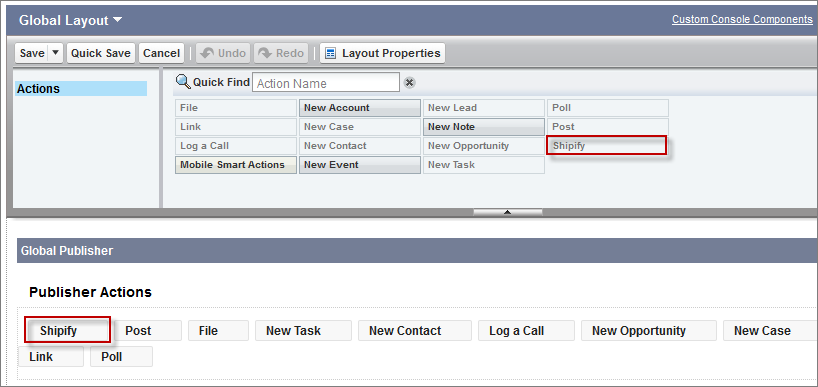Click the Quick Find label
818x387 pixels.
pyautogui.click(x=221, y=82)
